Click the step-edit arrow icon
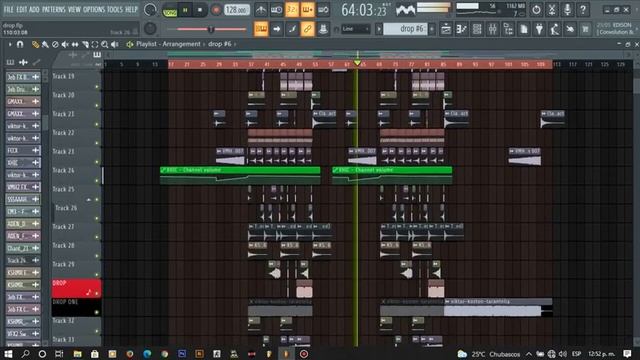The image size is (640, 360). 276,29
